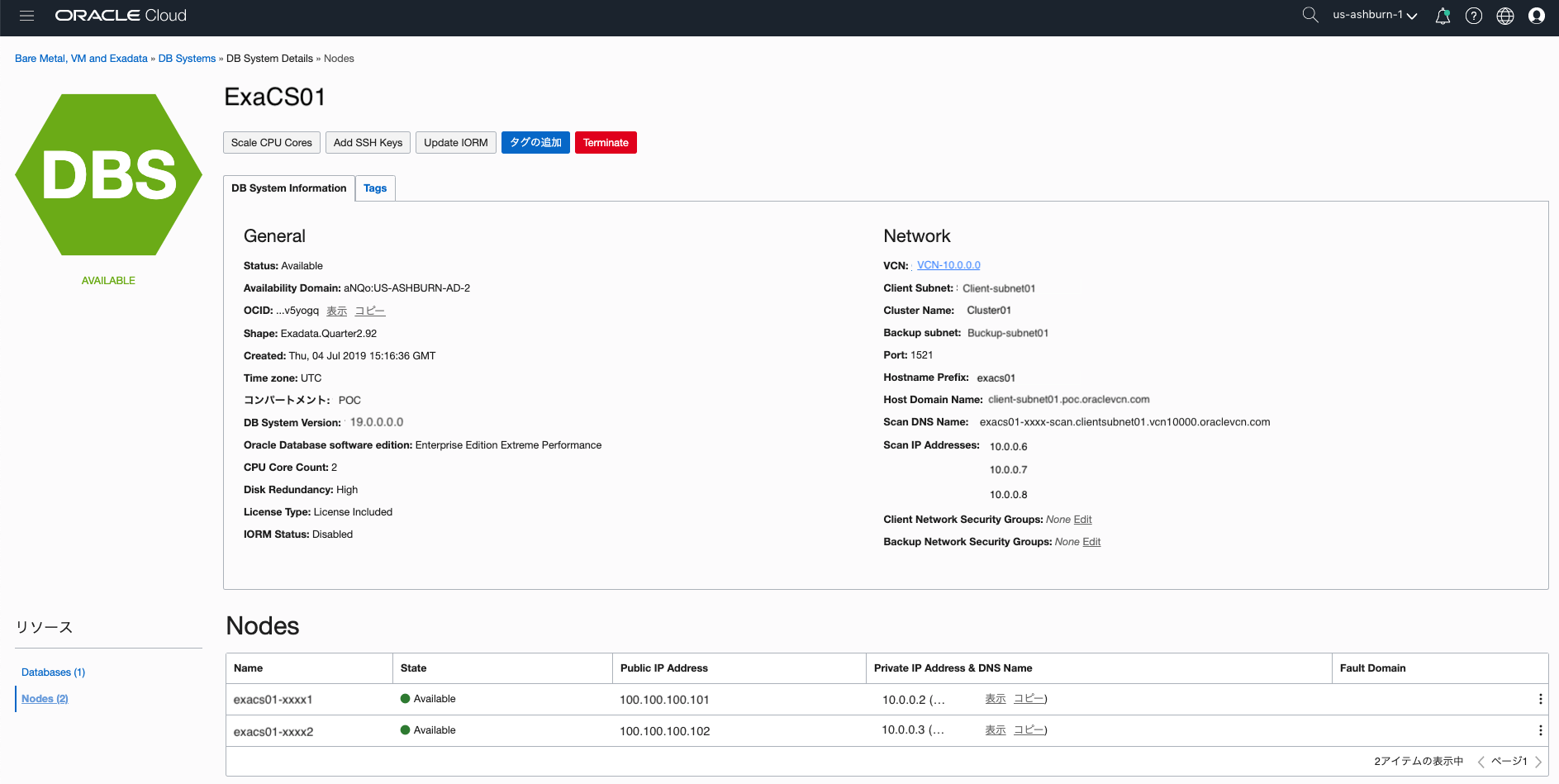Select the Scan DNS Name value

click(1124, 422)
